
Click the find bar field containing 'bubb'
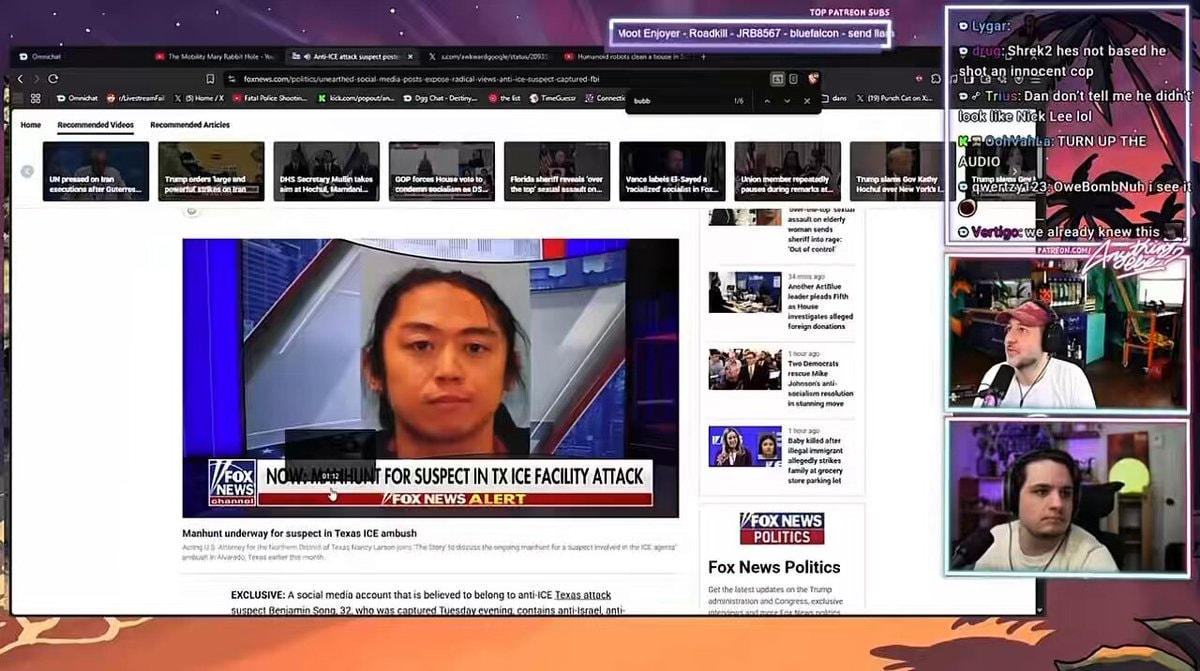(680, 101)
